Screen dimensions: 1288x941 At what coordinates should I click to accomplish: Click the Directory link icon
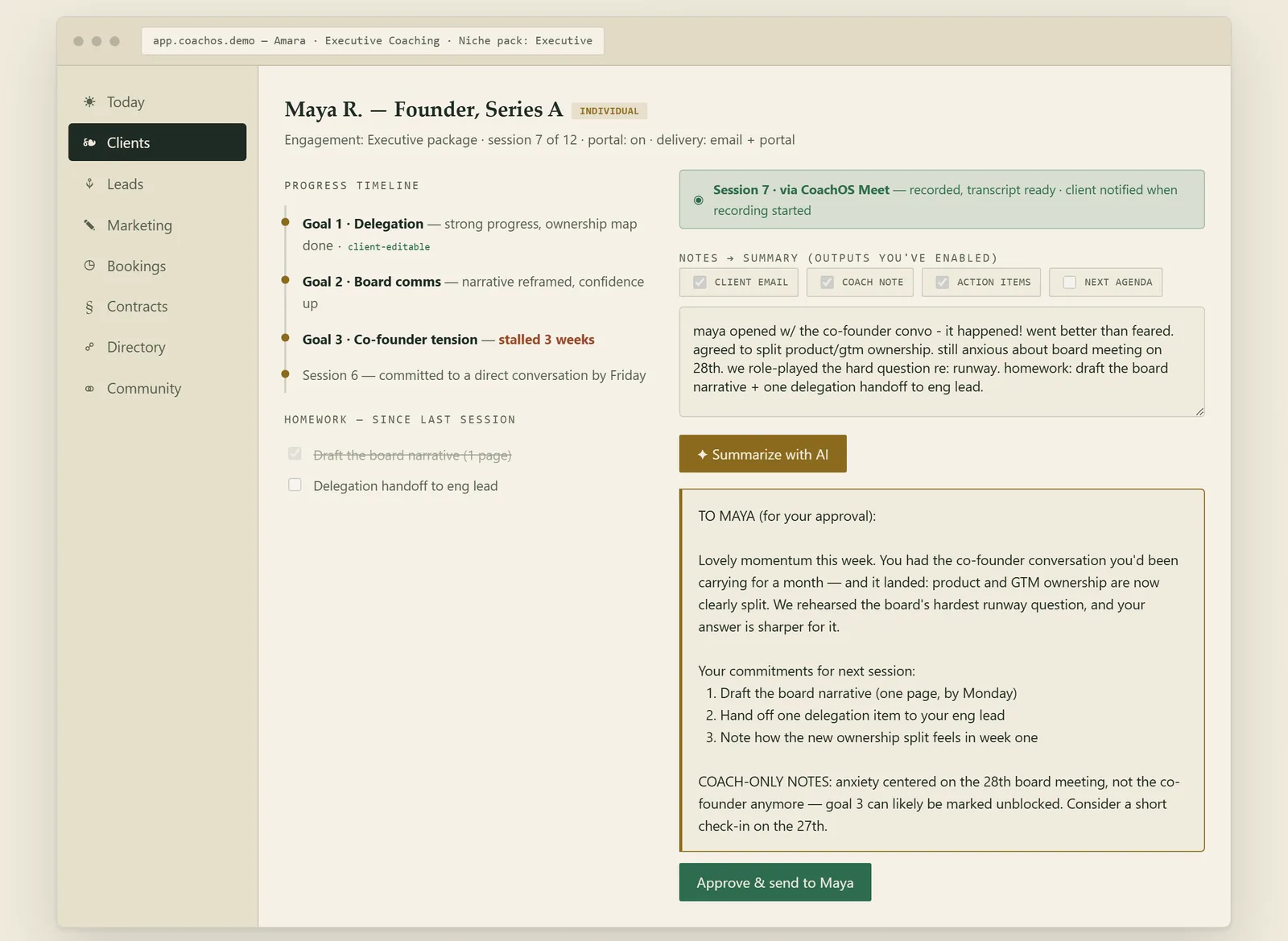(x=89, y=347)
